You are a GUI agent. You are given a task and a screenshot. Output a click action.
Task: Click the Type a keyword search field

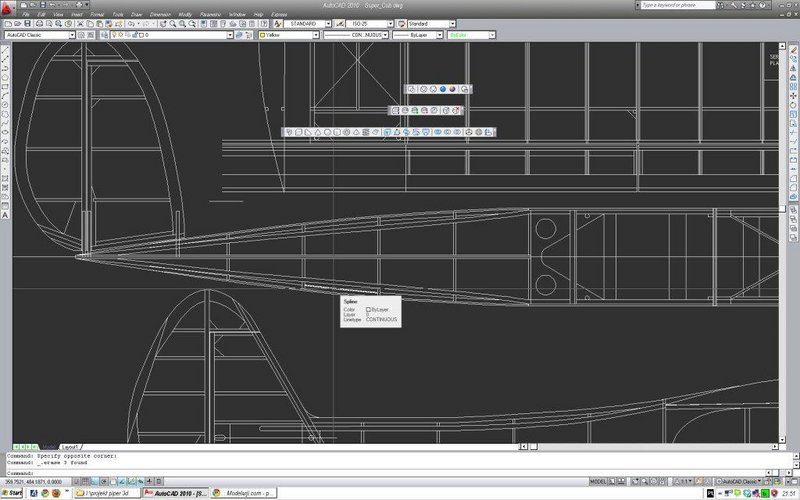click(x=678, y=5)
